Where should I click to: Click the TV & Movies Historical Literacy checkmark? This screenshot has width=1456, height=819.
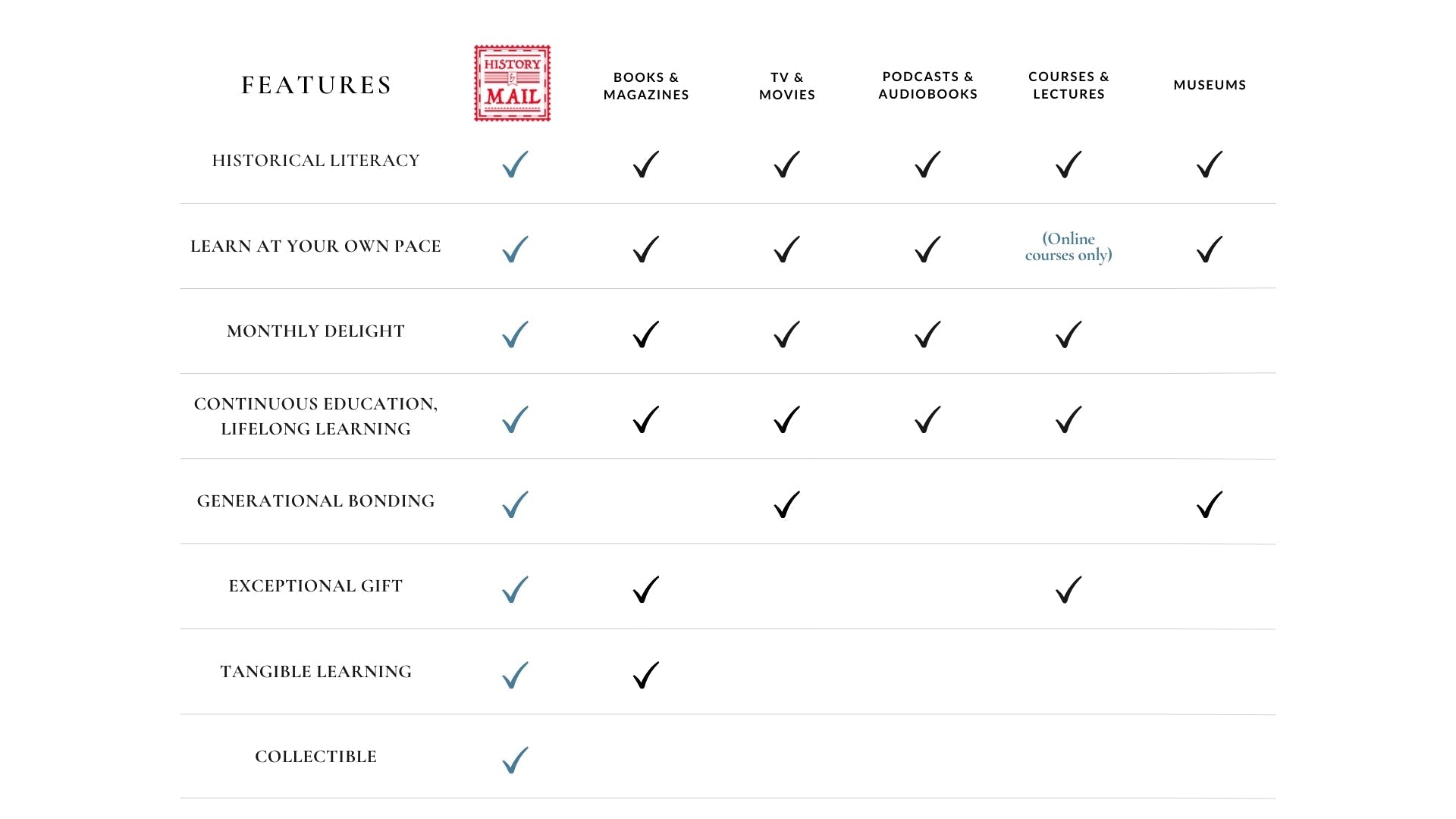[786, 164]
